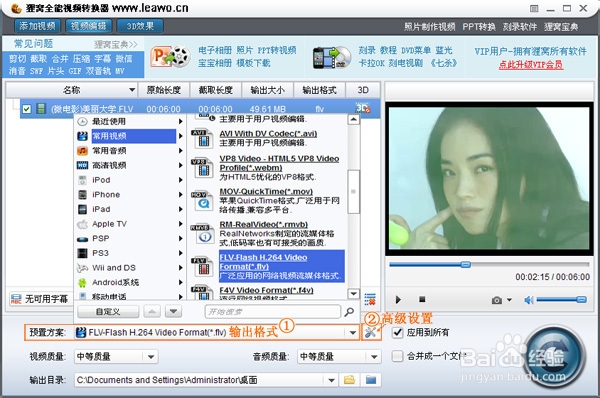Viewport: 600px width, 398px height.
Task: Open the 卡拉OK link
Action: [x=371, y=63]
